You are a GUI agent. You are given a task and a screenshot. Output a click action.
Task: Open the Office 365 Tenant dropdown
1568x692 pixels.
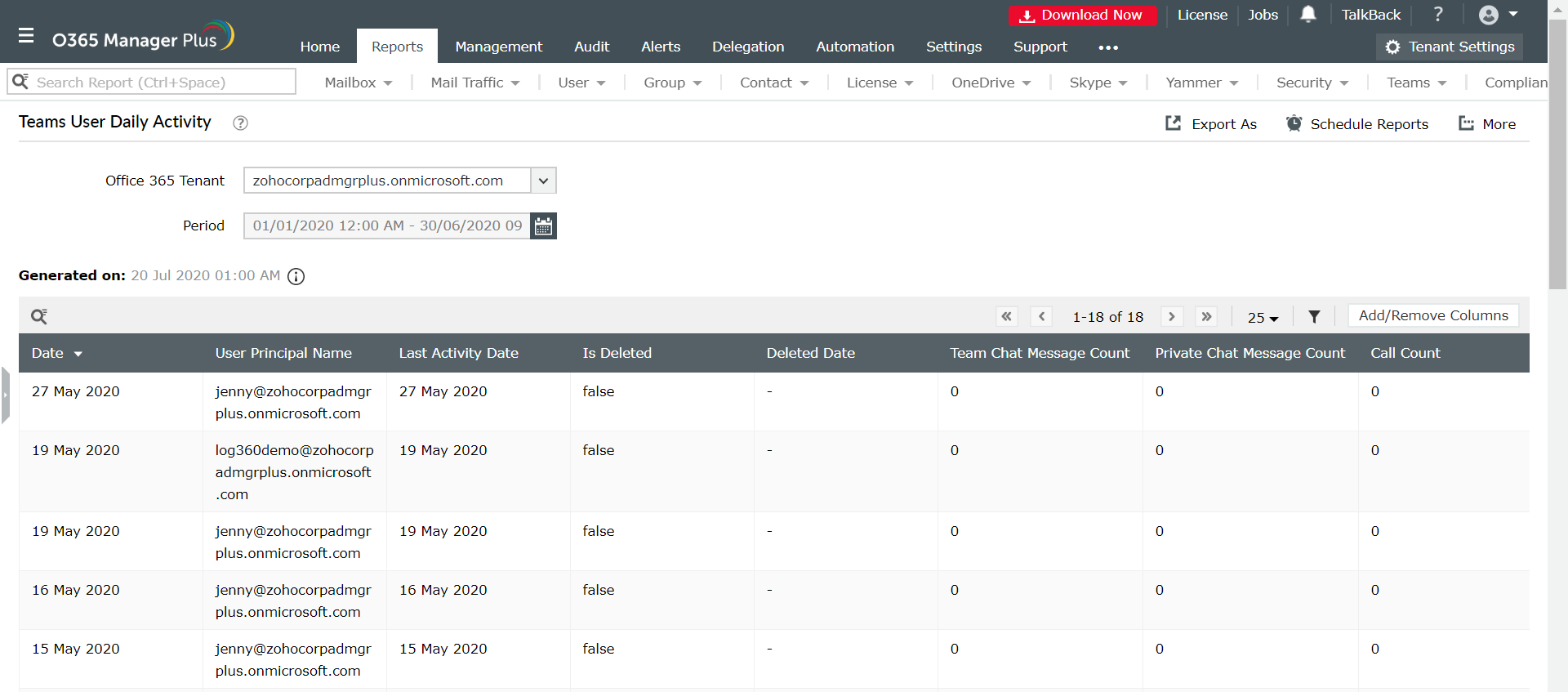point(400,181)
